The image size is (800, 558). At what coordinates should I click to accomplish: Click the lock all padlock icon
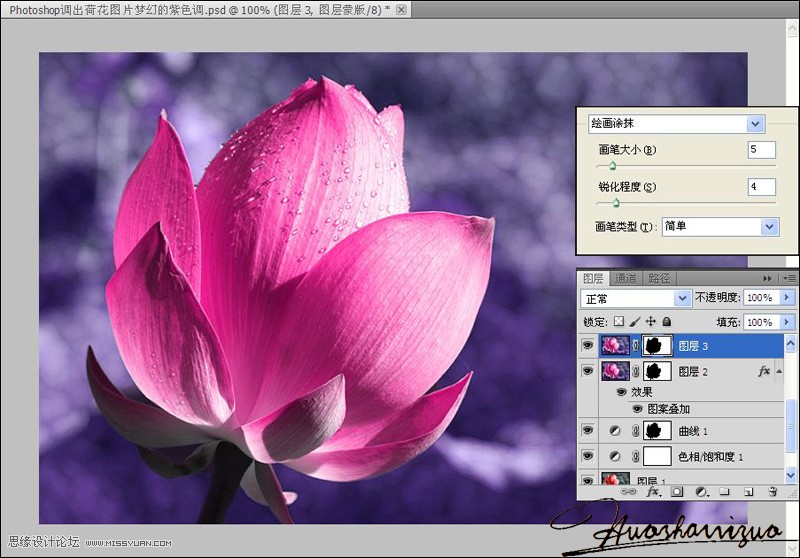pos(666,321)
